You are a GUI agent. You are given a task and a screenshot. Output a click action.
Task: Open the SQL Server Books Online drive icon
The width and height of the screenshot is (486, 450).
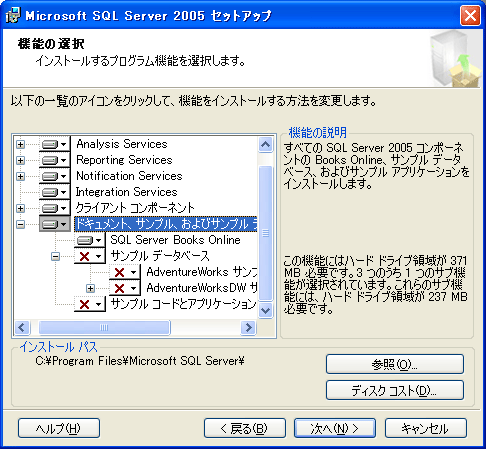(x=89, y=240)
